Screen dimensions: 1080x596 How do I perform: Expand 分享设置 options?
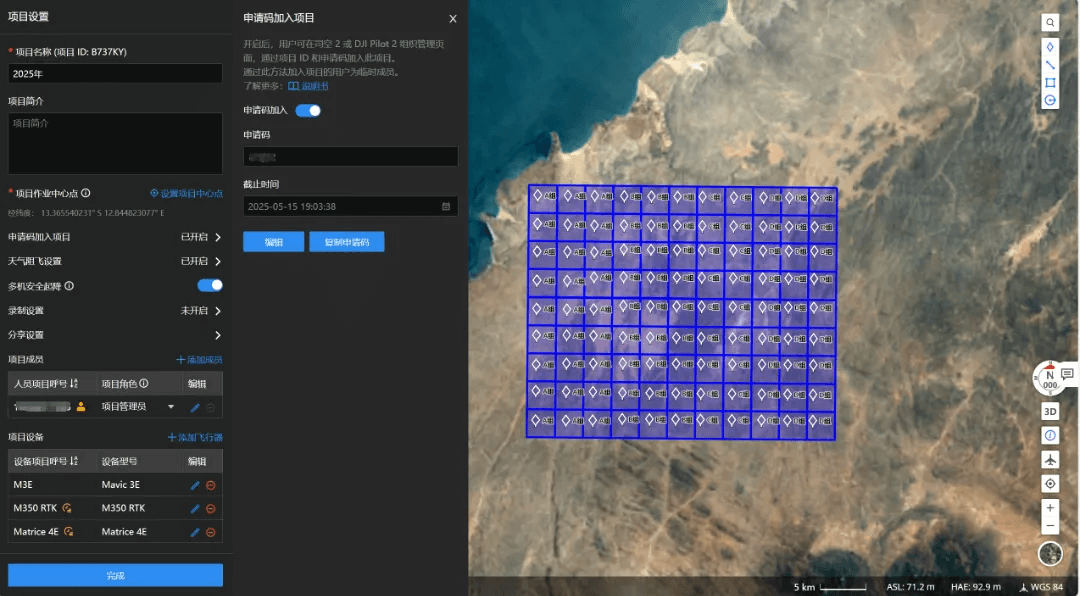115,335
